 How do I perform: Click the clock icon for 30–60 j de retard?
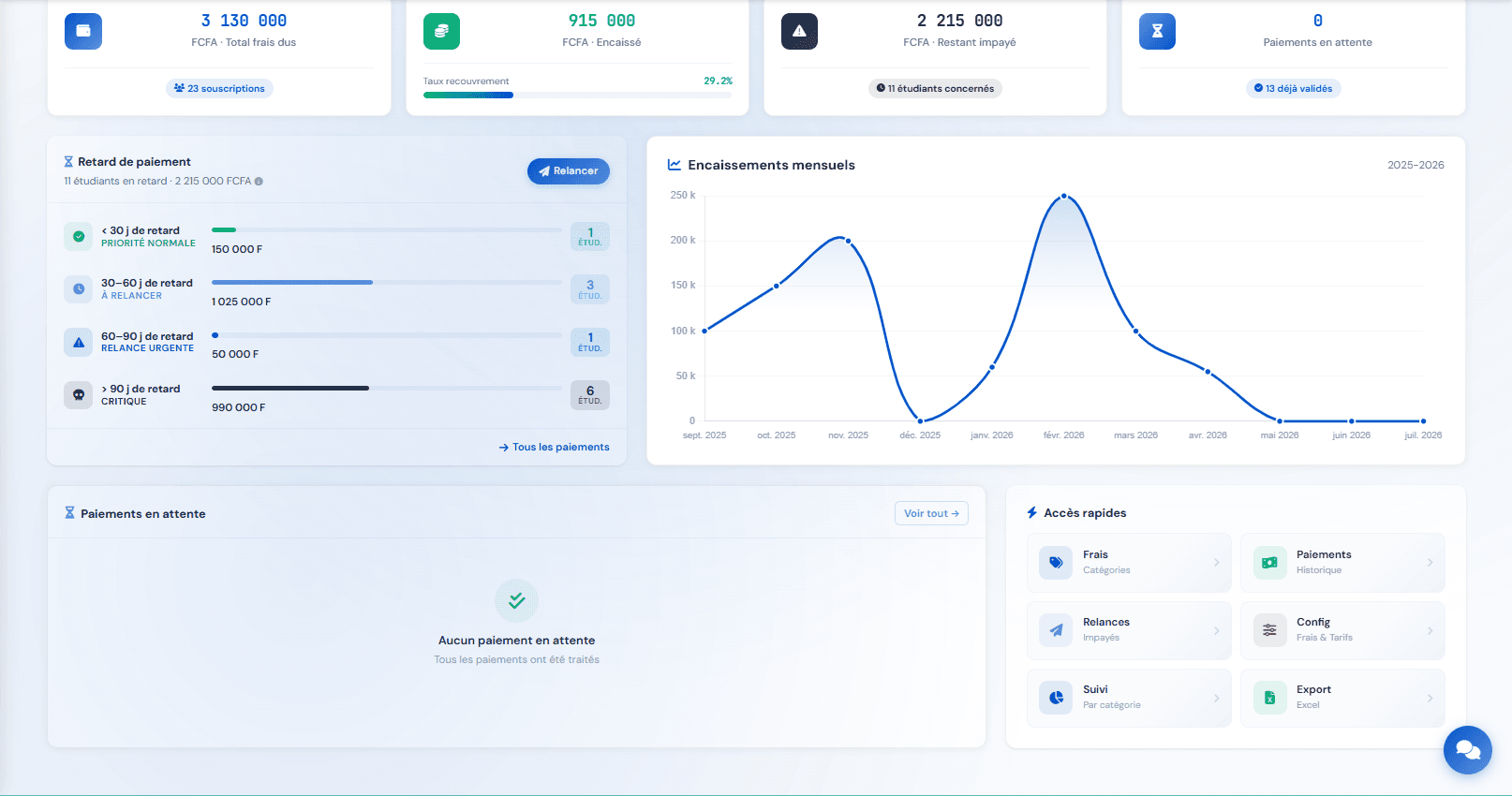pyautogui.click(x=79, y=288)
